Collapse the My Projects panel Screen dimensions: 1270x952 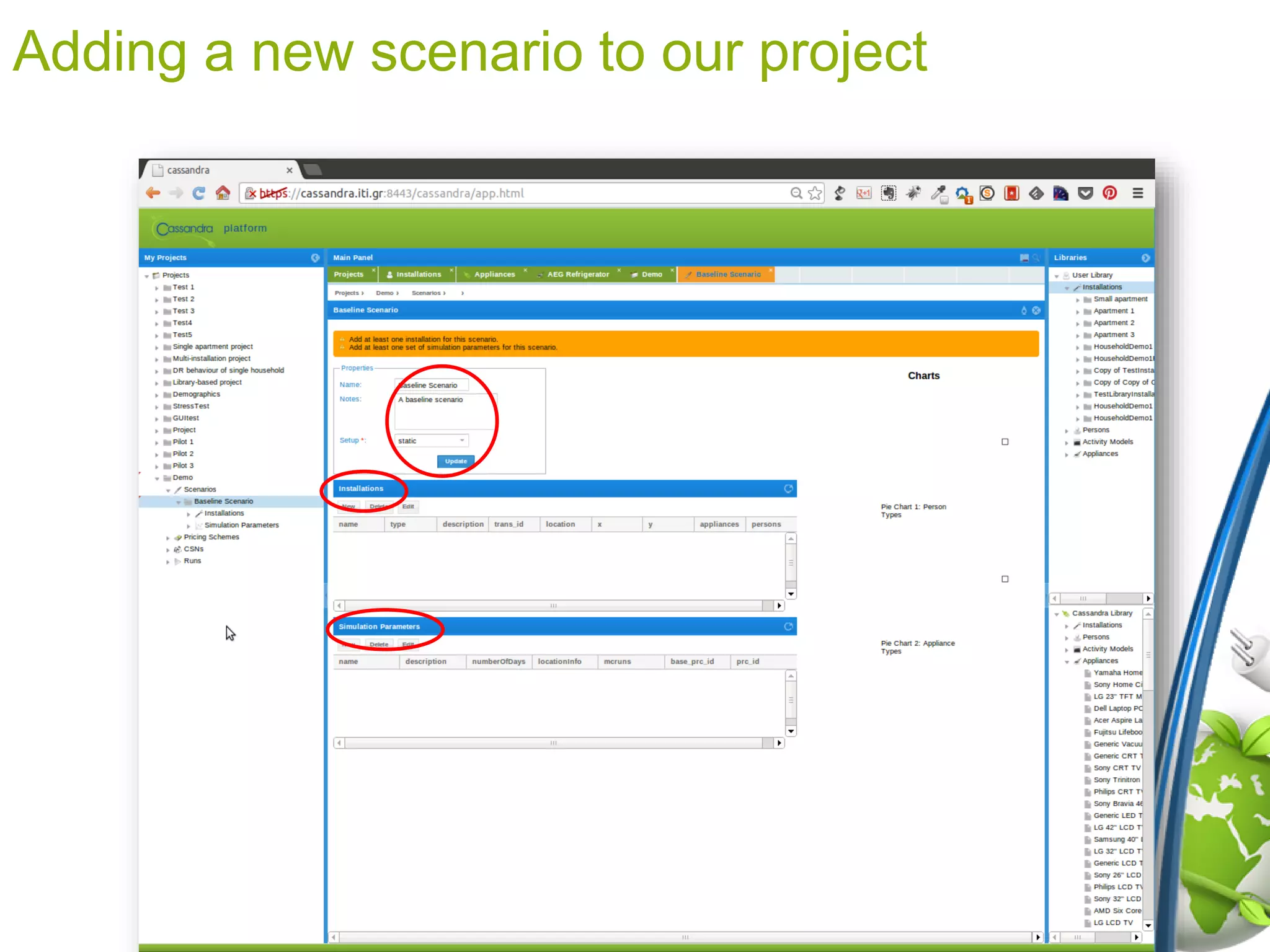pos(315,258)
